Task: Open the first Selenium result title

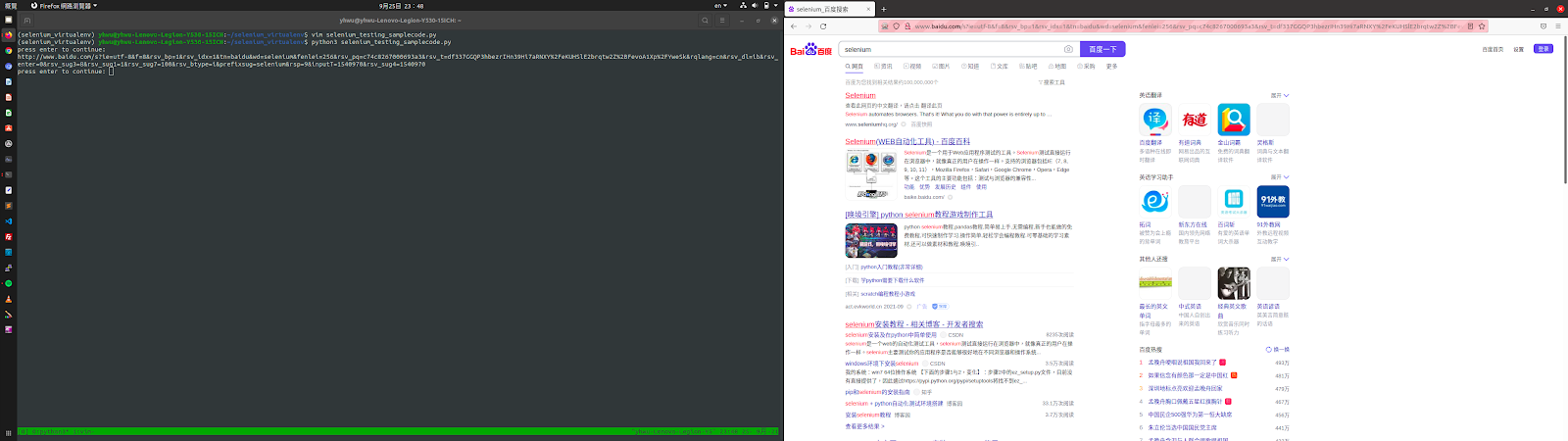Action: coord(860,96)
